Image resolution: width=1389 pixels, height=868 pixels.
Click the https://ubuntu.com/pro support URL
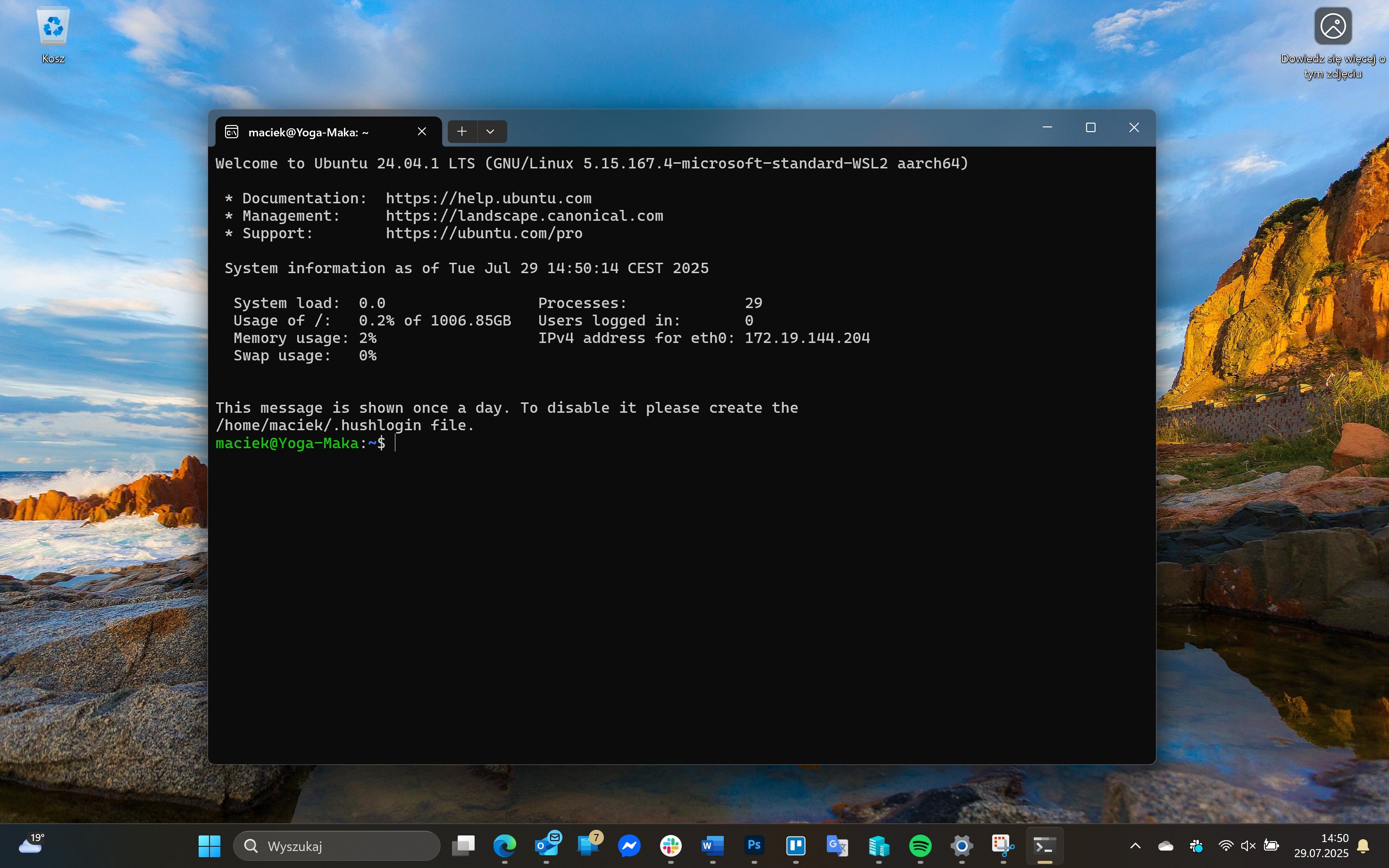484,233
